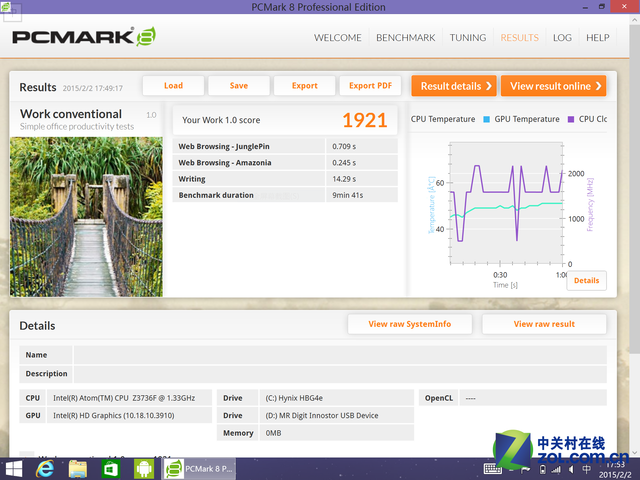
Task: Open Result details
Action: tap(454, 86)
